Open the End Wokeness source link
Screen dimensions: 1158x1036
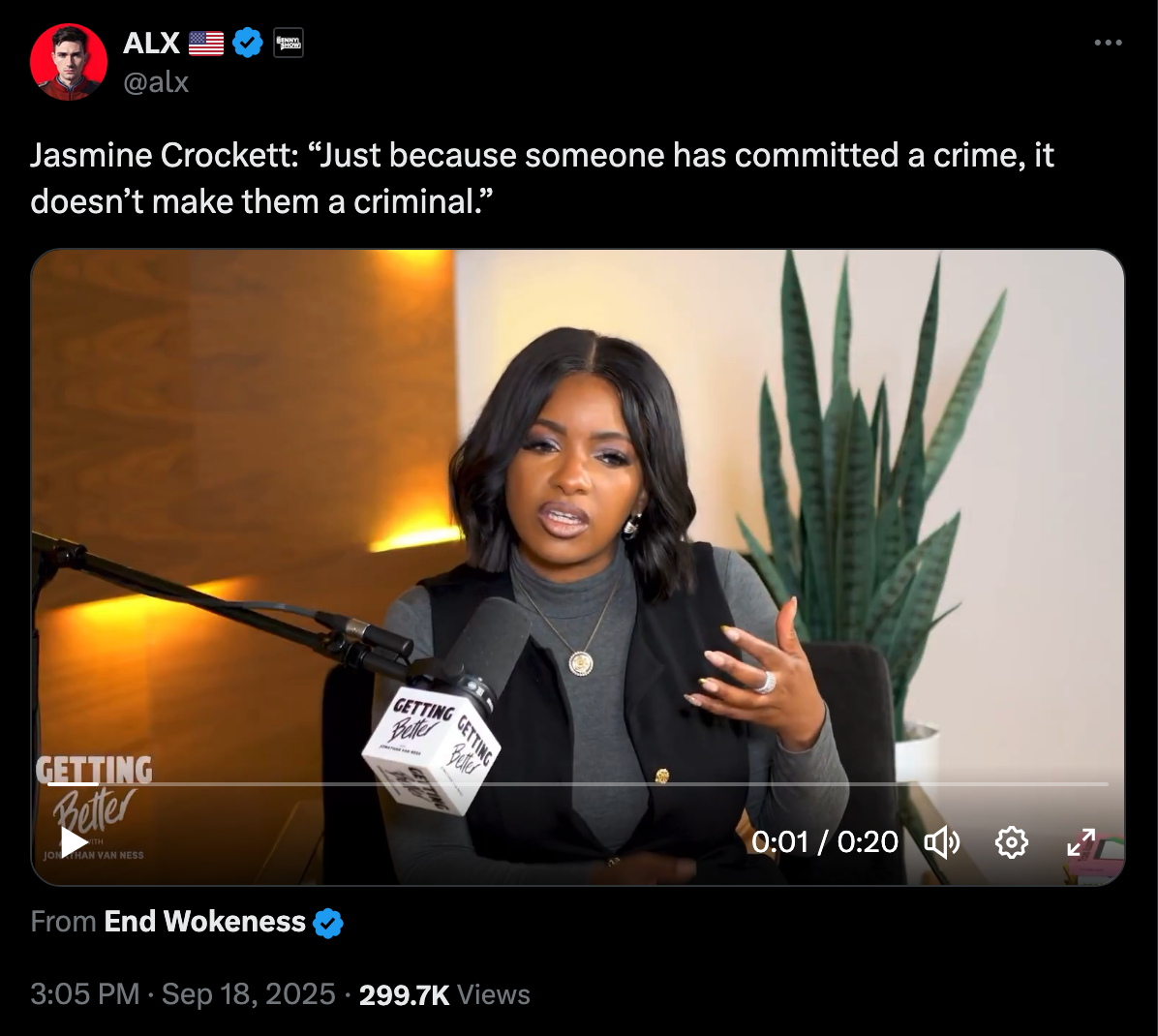tap(204, 922)
